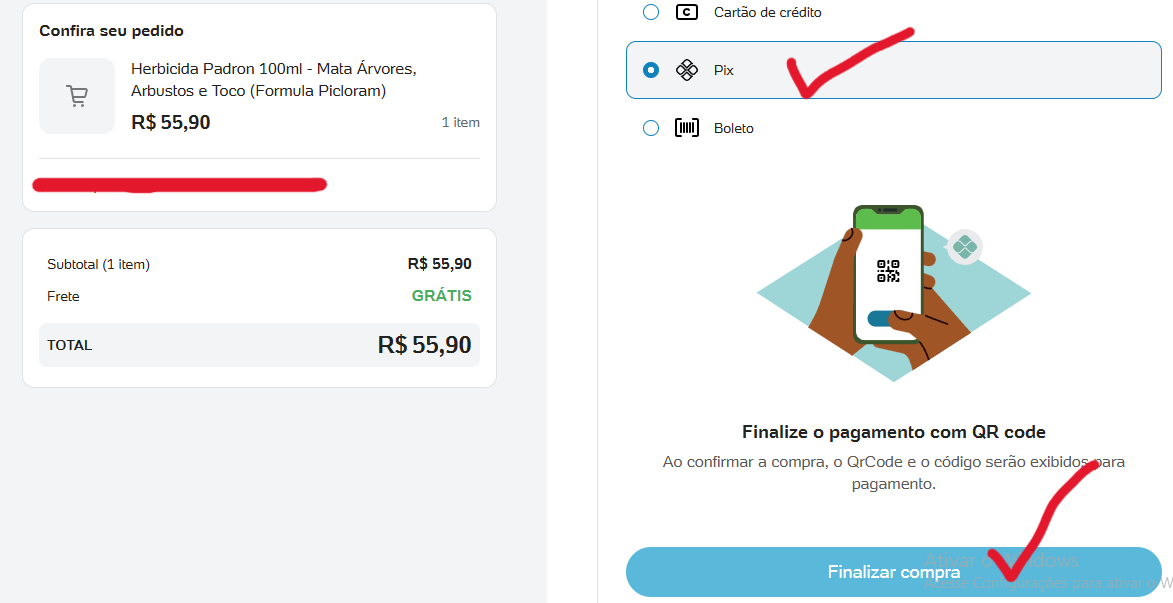
Task: Select the Pix radio button
Action: [651, 70]
